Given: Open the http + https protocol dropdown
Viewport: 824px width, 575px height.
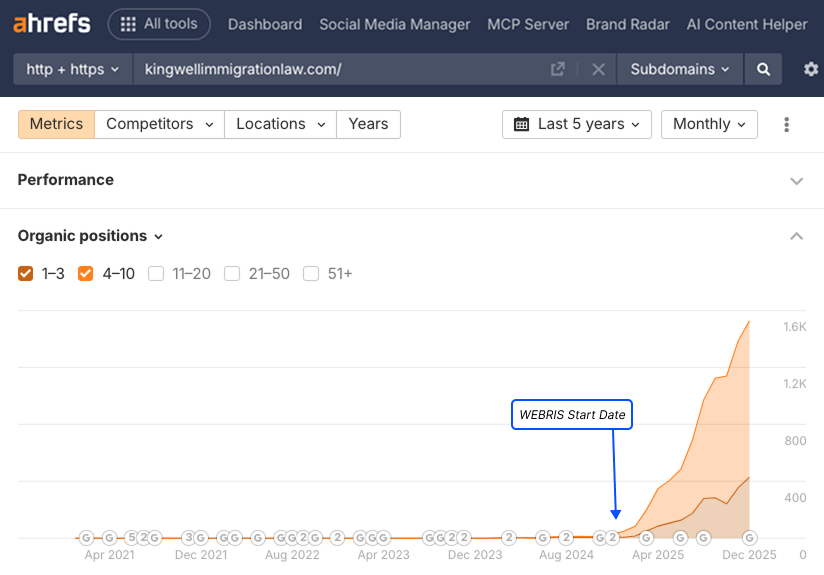Looking at the screenshot, I should [x=72, y=69].
